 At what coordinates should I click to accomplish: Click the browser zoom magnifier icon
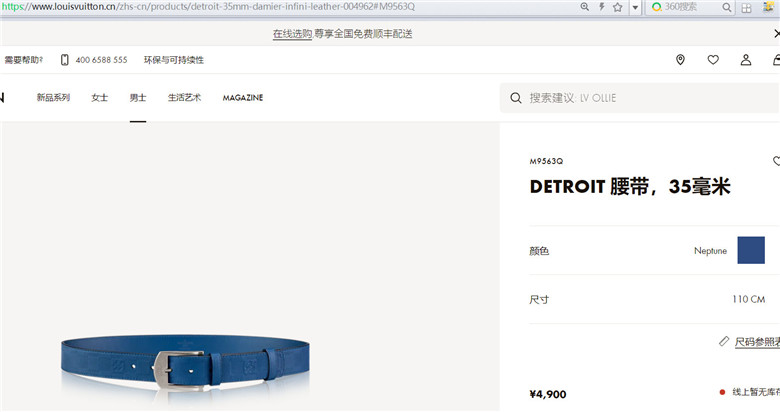coord(585,7)
